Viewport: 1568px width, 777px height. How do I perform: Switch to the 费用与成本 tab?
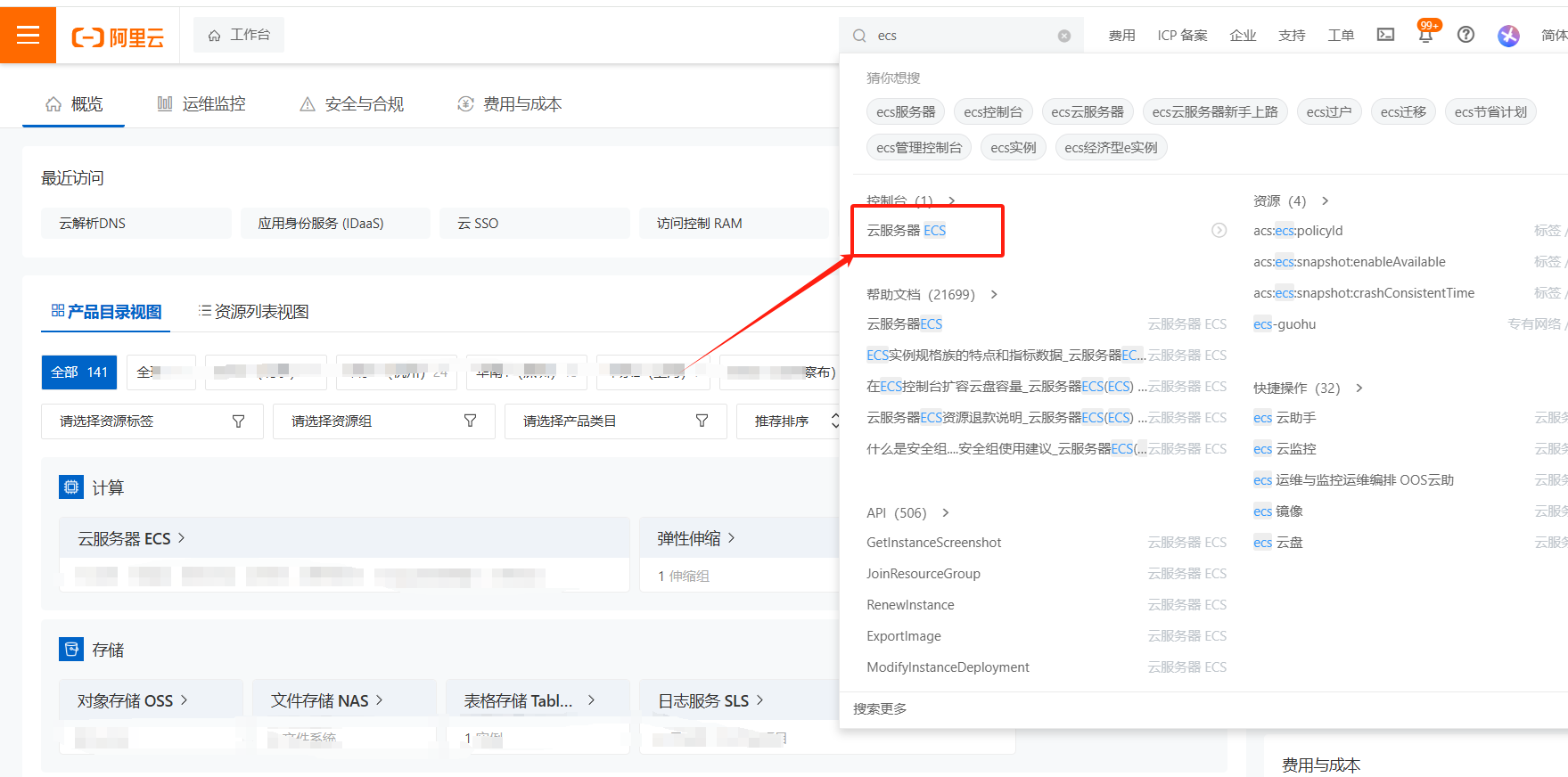pos(510,104)
